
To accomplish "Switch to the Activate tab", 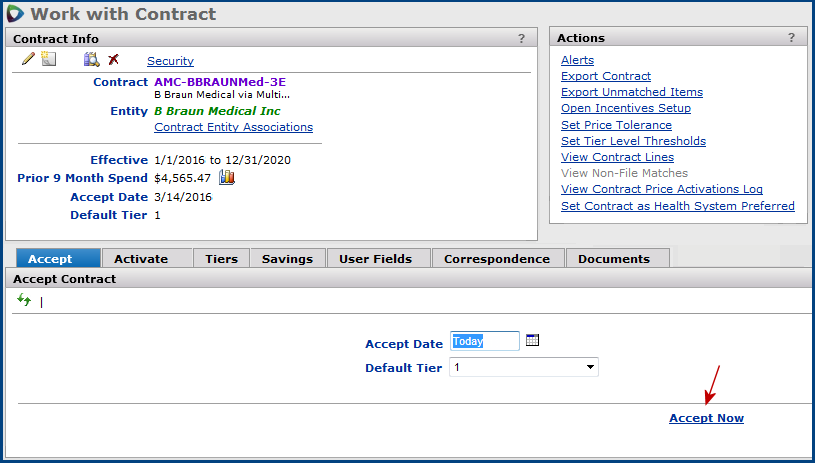I will click(141, 259).
